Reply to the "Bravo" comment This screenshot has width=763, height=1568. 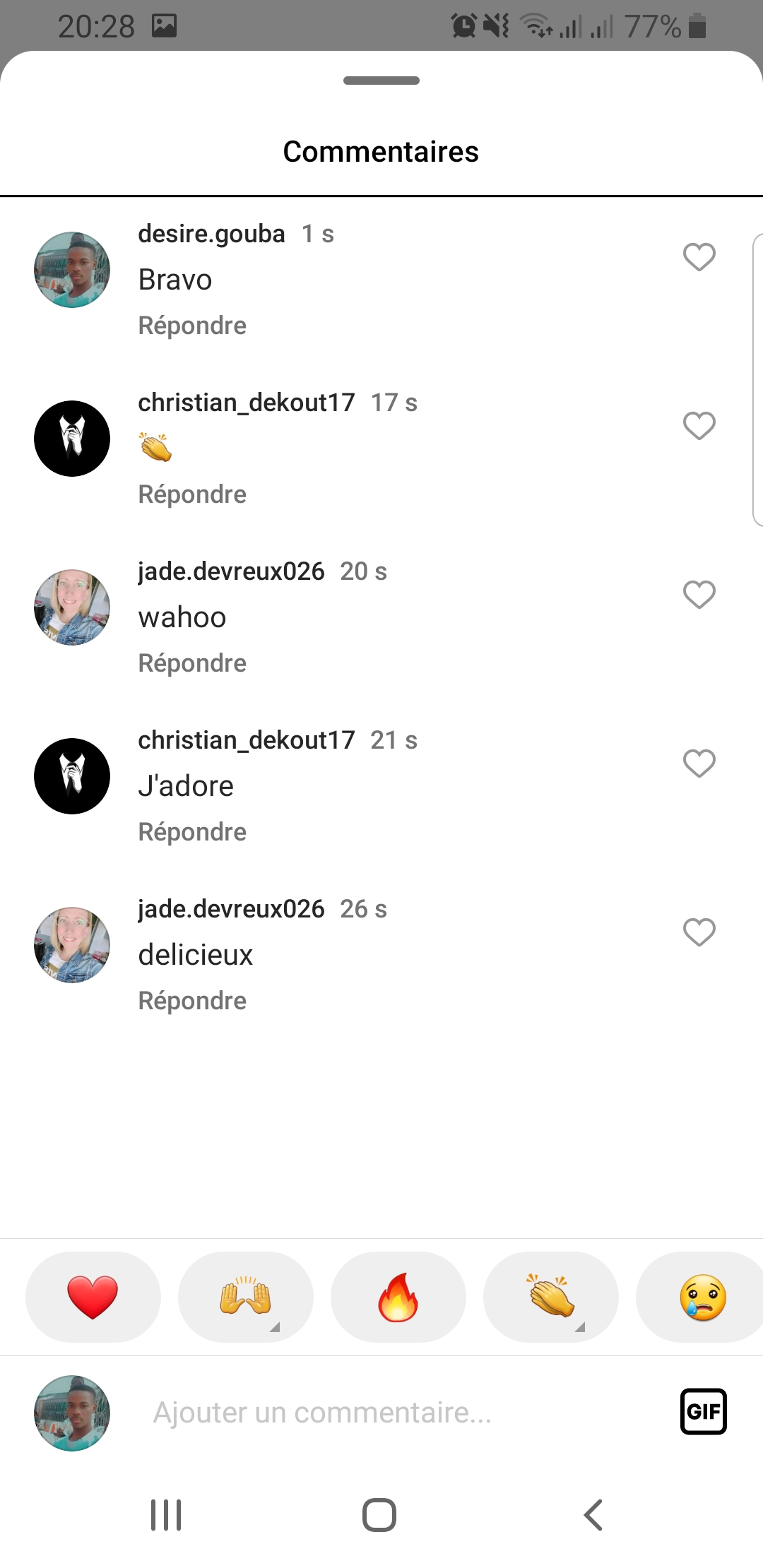(x=192, y=326)
